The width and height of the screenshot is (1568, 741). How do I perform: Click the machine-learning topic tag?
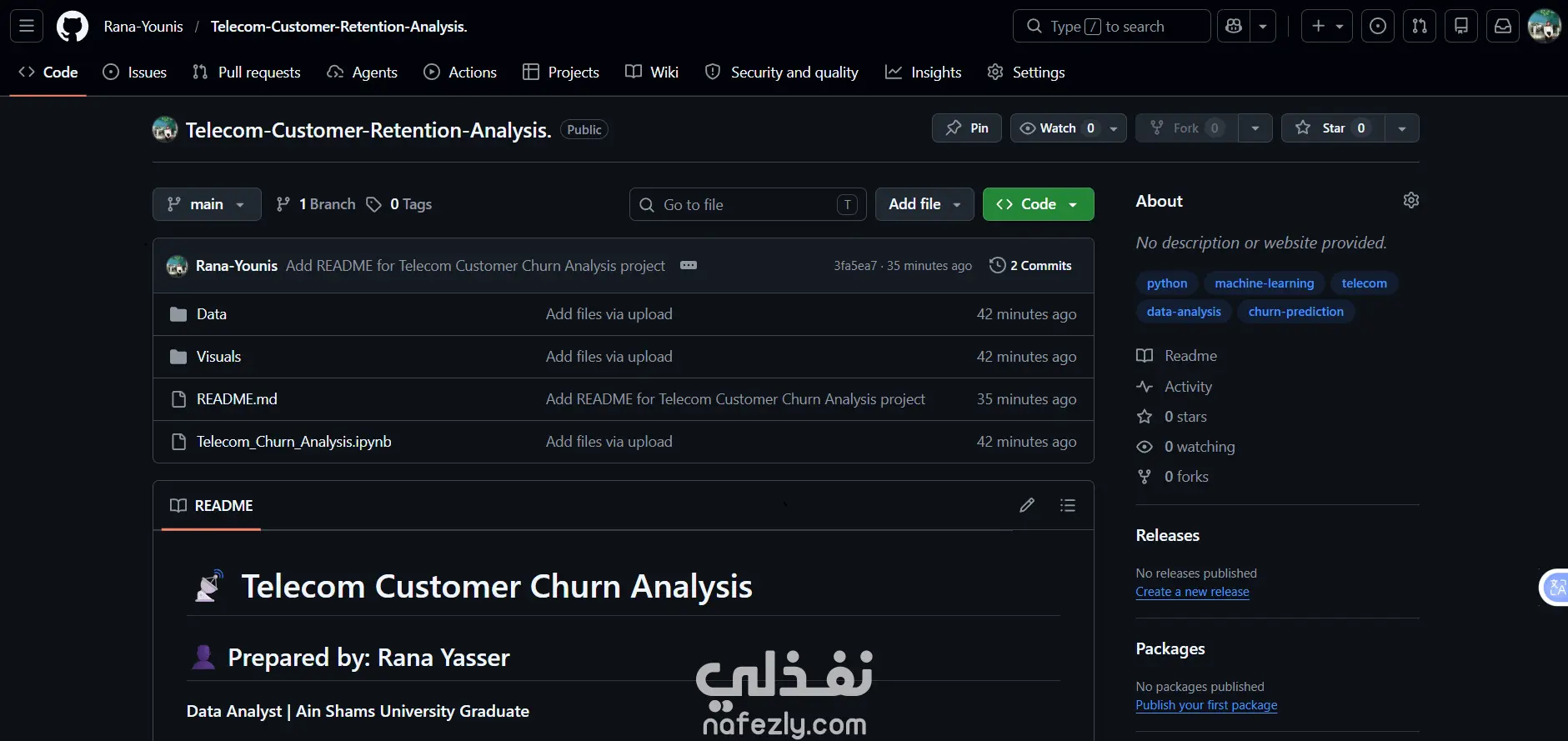click(x=1265, y=283)
